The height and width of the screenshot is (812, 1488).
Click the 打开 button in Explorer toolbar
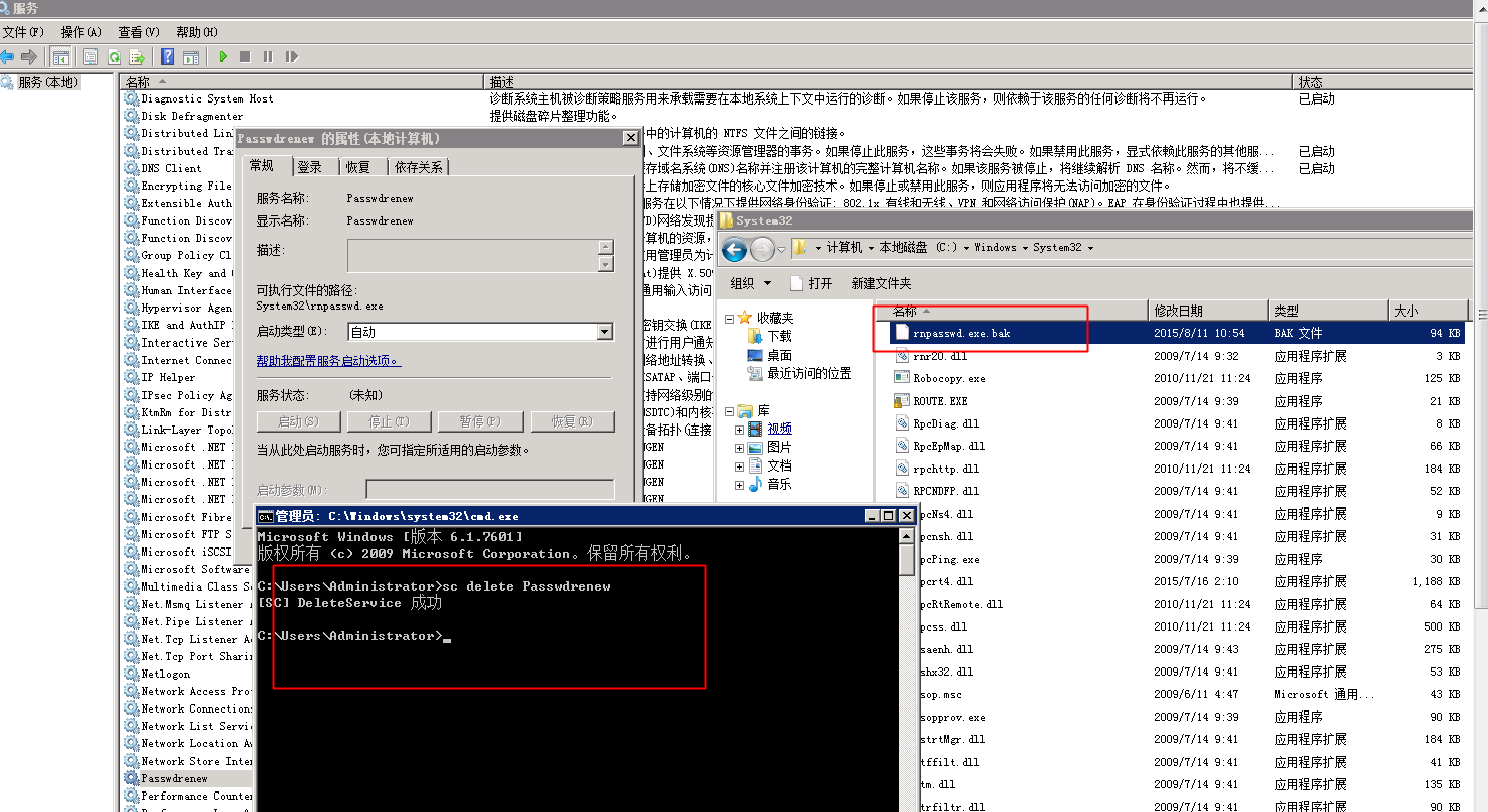[810, 283]
